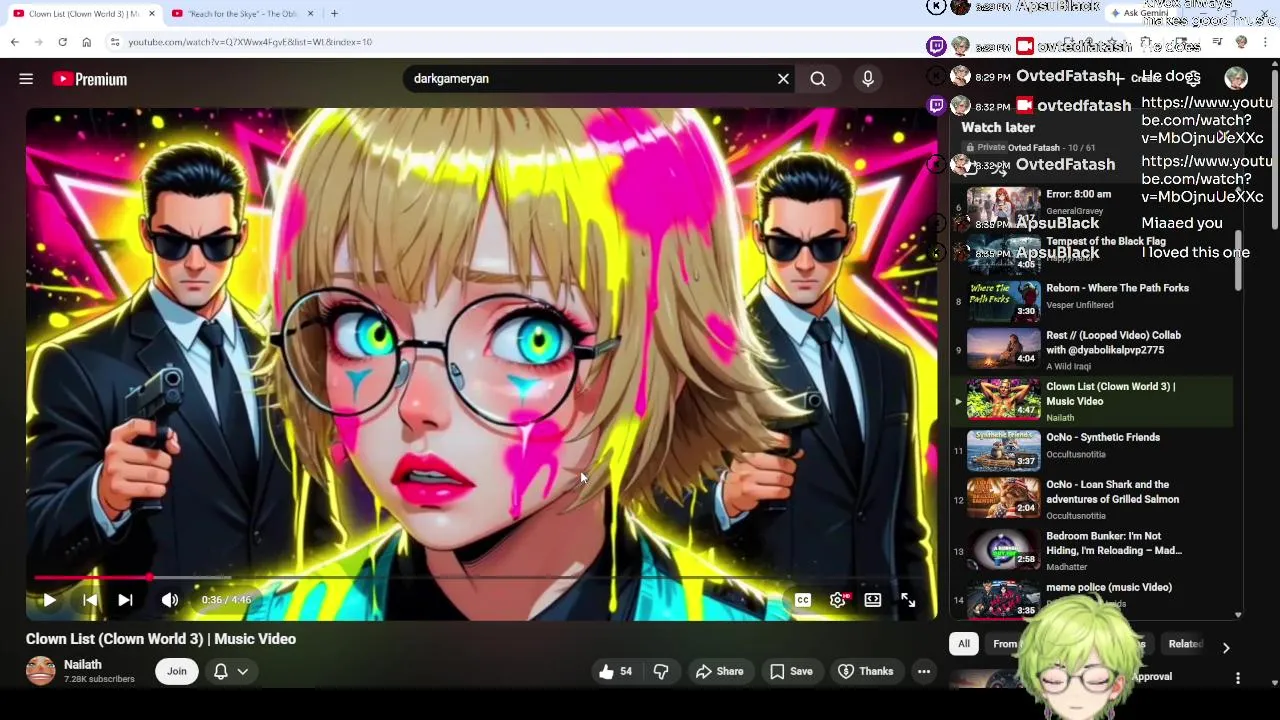Screen dimensions: 1280x720
Task: Play meme police (music video) item
Action: tap(1091, 598)
